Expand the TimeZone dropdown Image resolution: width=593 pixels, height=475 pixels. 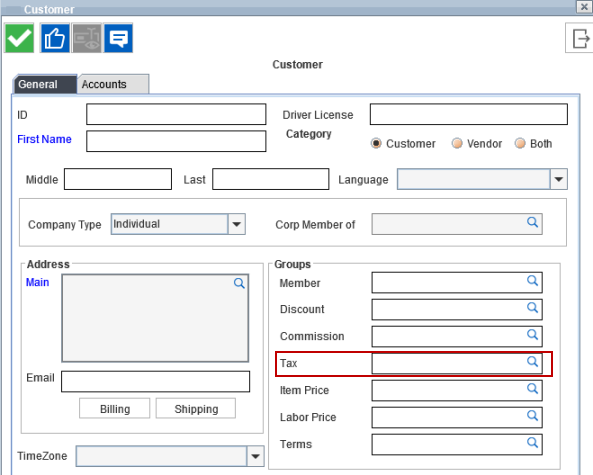tap(255, 456)
